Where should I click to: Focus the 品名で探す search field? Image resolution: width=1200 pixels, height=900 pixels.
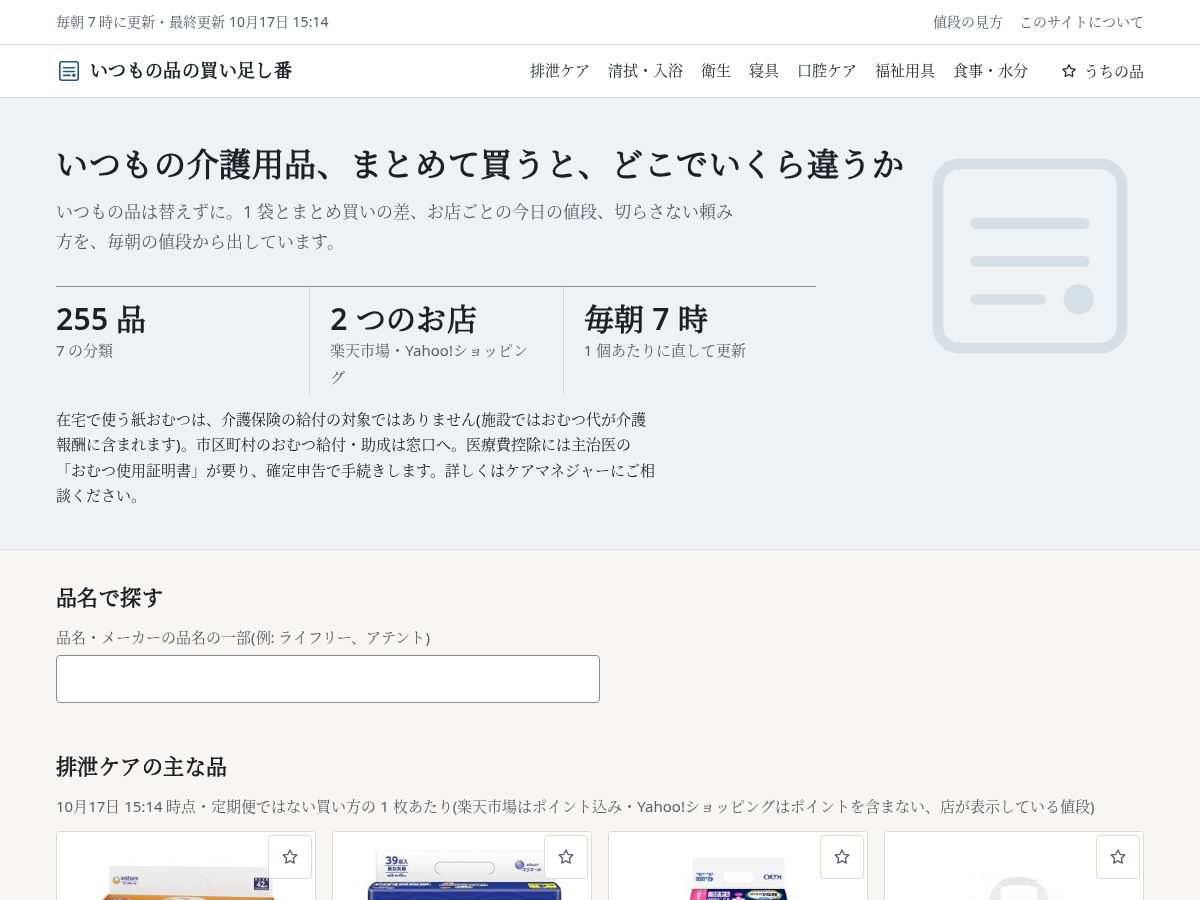(x=328, y=679)
